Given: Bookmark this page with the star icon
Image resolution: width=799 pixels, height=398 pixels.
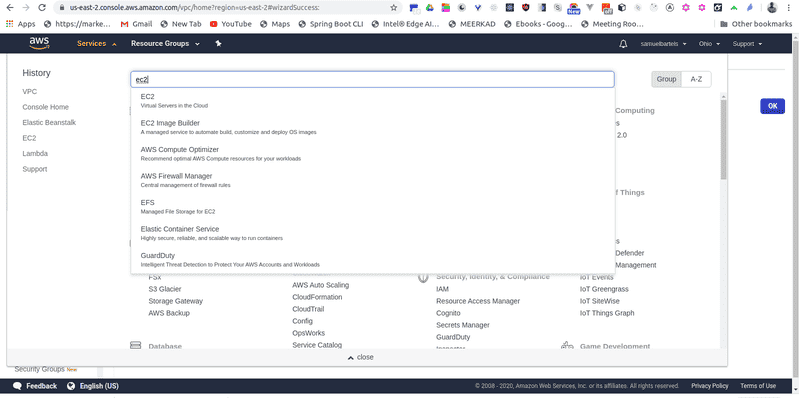Looking at the screenshot, I should [x=393, y=8].
